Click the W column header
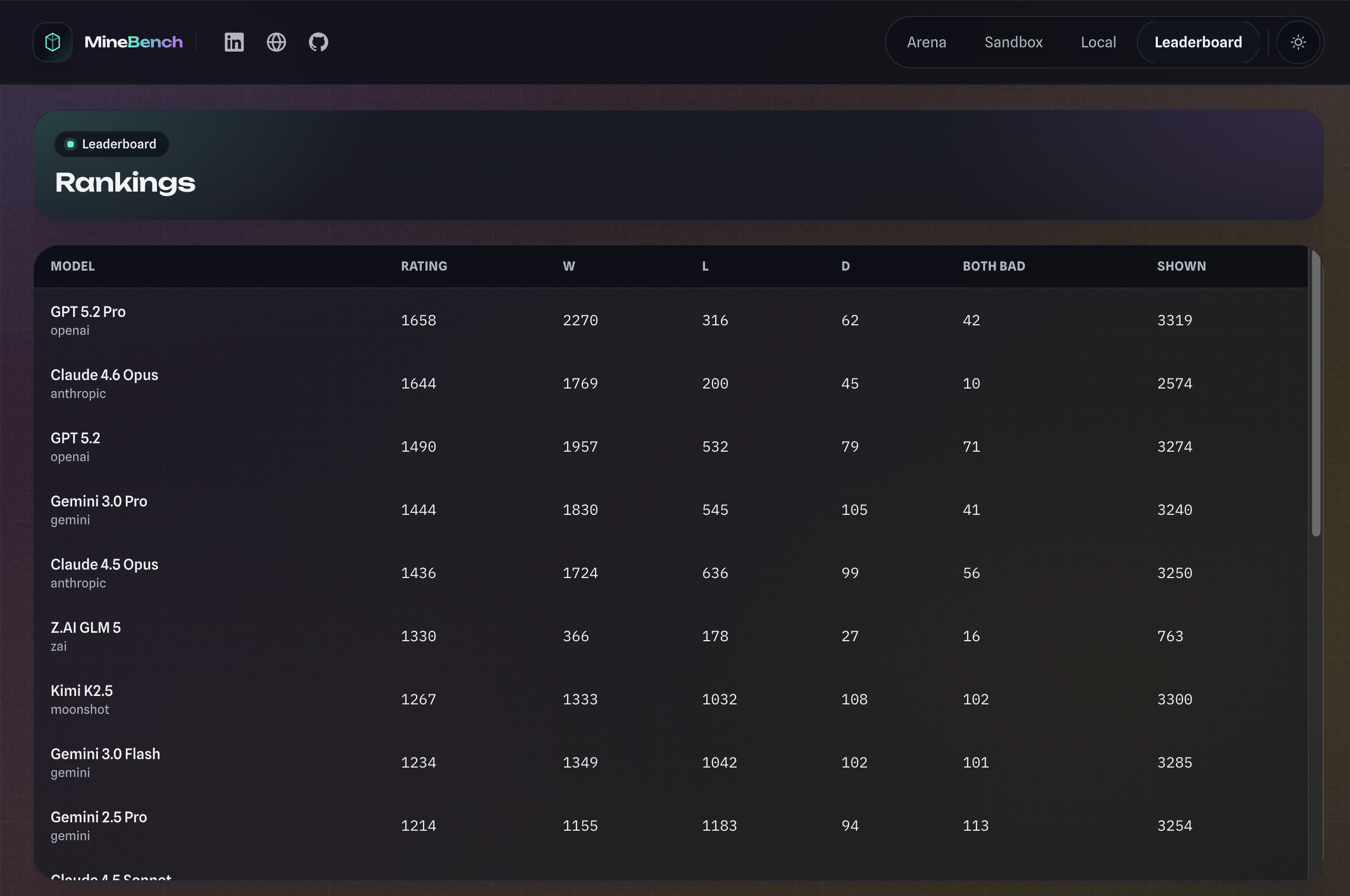 [569, 266]
